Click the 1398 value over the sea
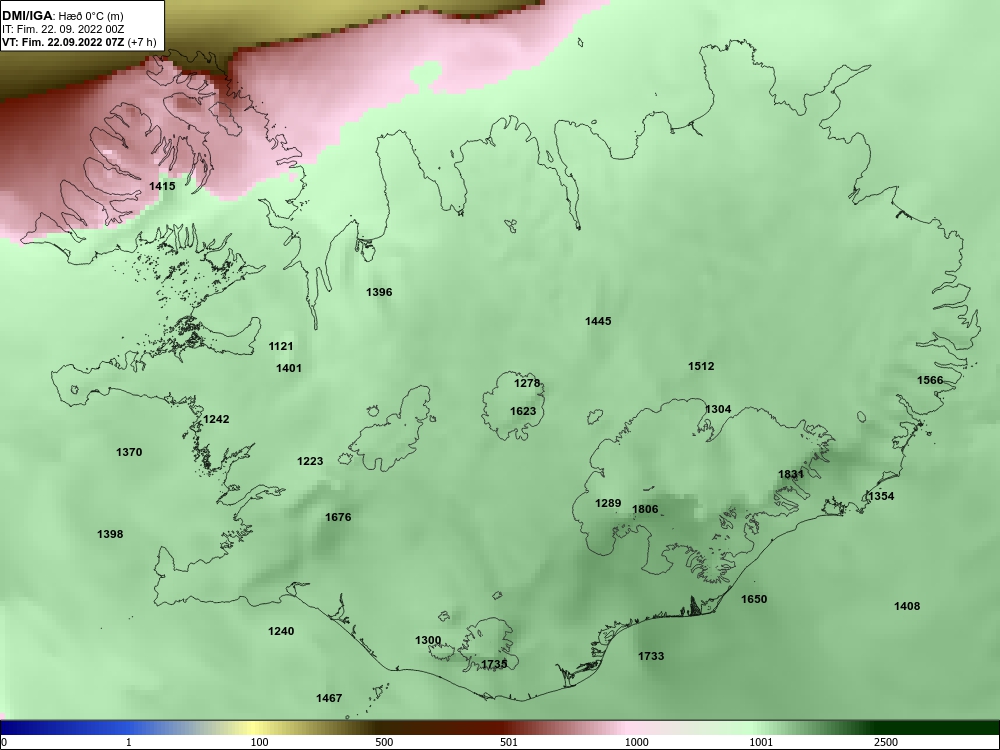Screen dimensions: 1000x750 point(110,534)
